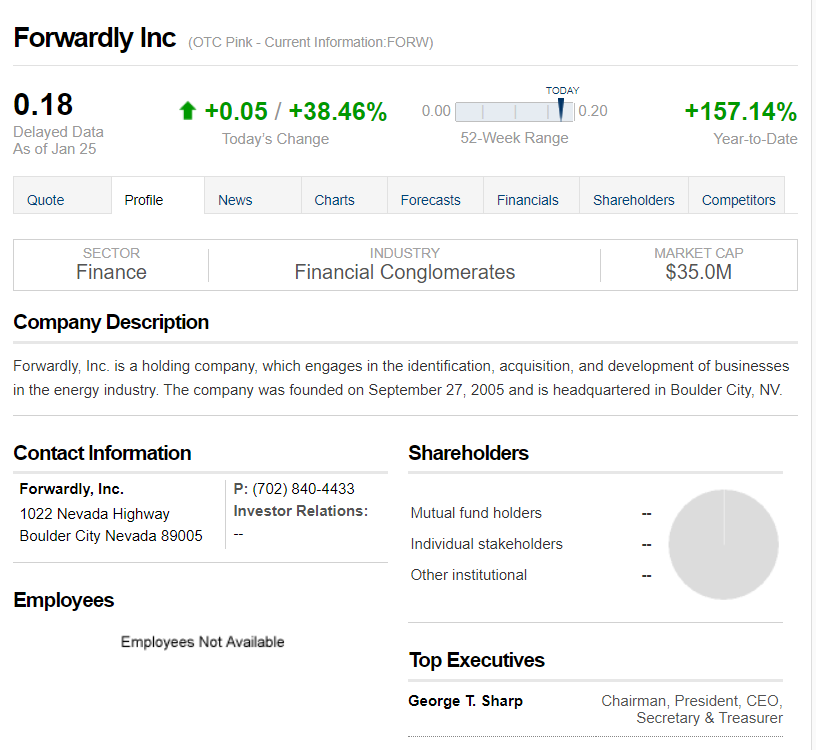Open the Competitors tab
The height and width of the screenshot is (750, 816).
[x=739, y=200]
